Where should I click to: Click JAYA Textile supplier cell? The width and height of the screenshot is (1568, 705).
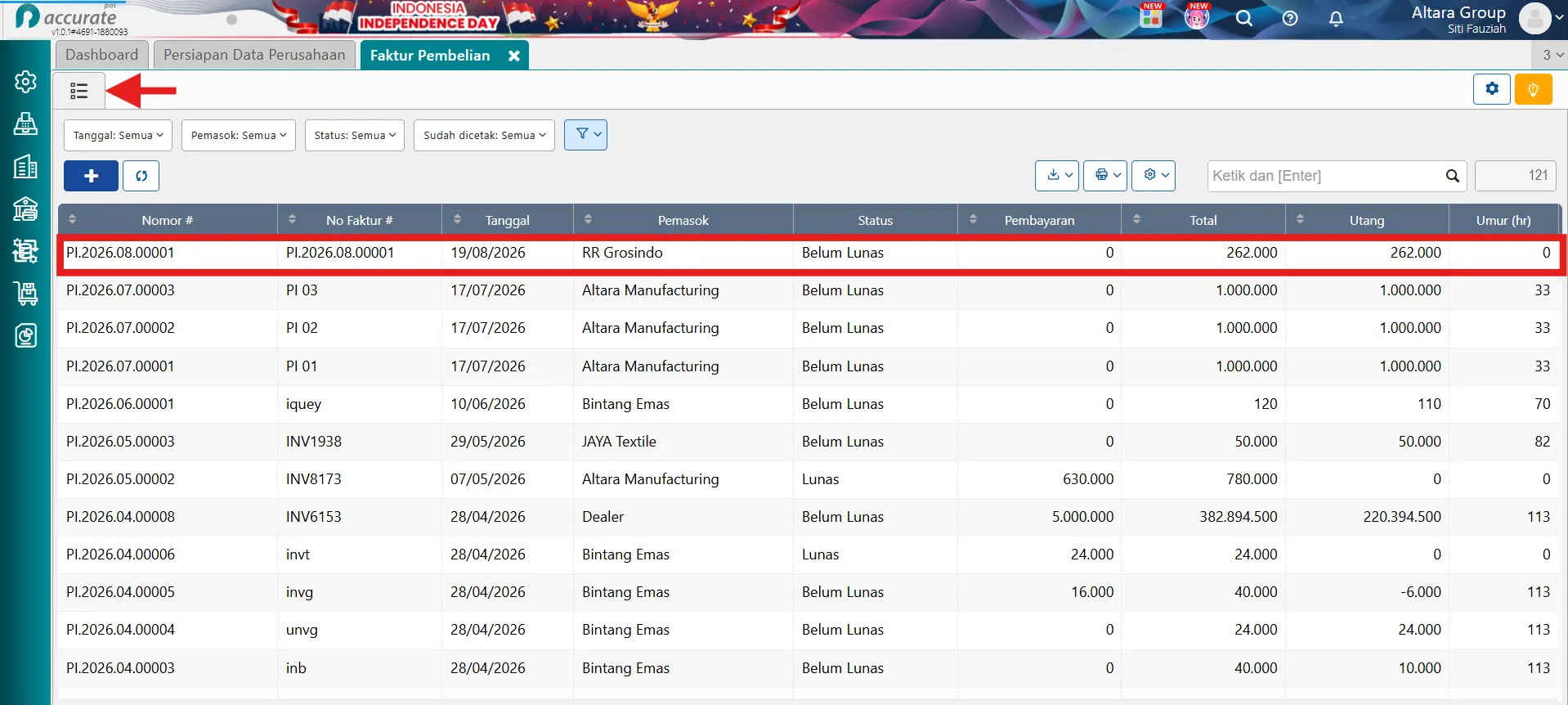coord(683,442)
